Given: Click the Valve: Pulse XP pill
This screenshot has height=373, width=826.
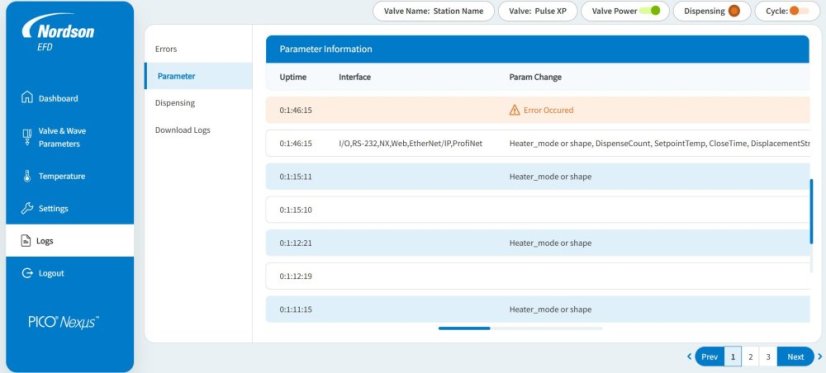Looking at the screenshot, I should [538, 11].
